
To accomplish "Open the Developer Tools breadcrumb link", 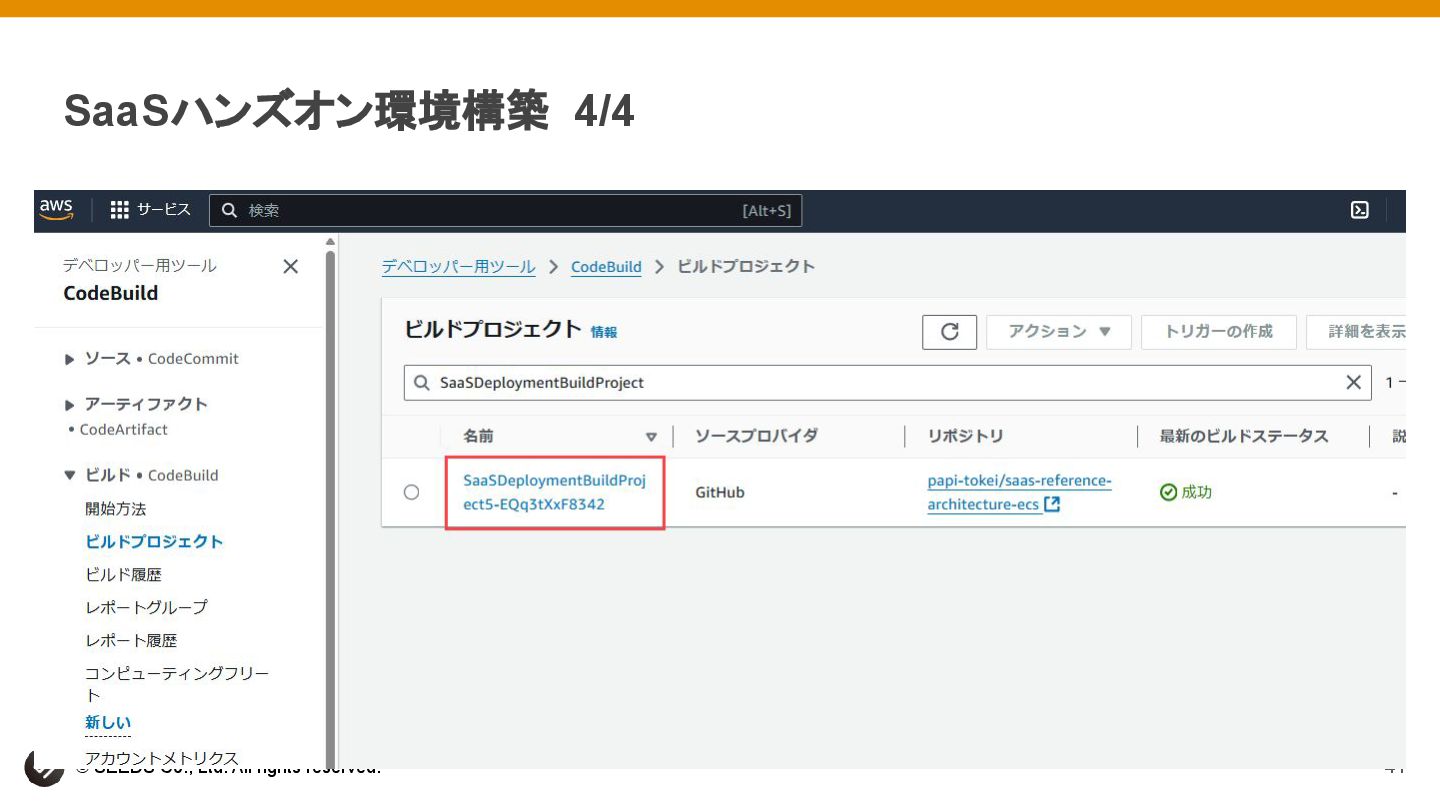I will [x=458, y=267].
